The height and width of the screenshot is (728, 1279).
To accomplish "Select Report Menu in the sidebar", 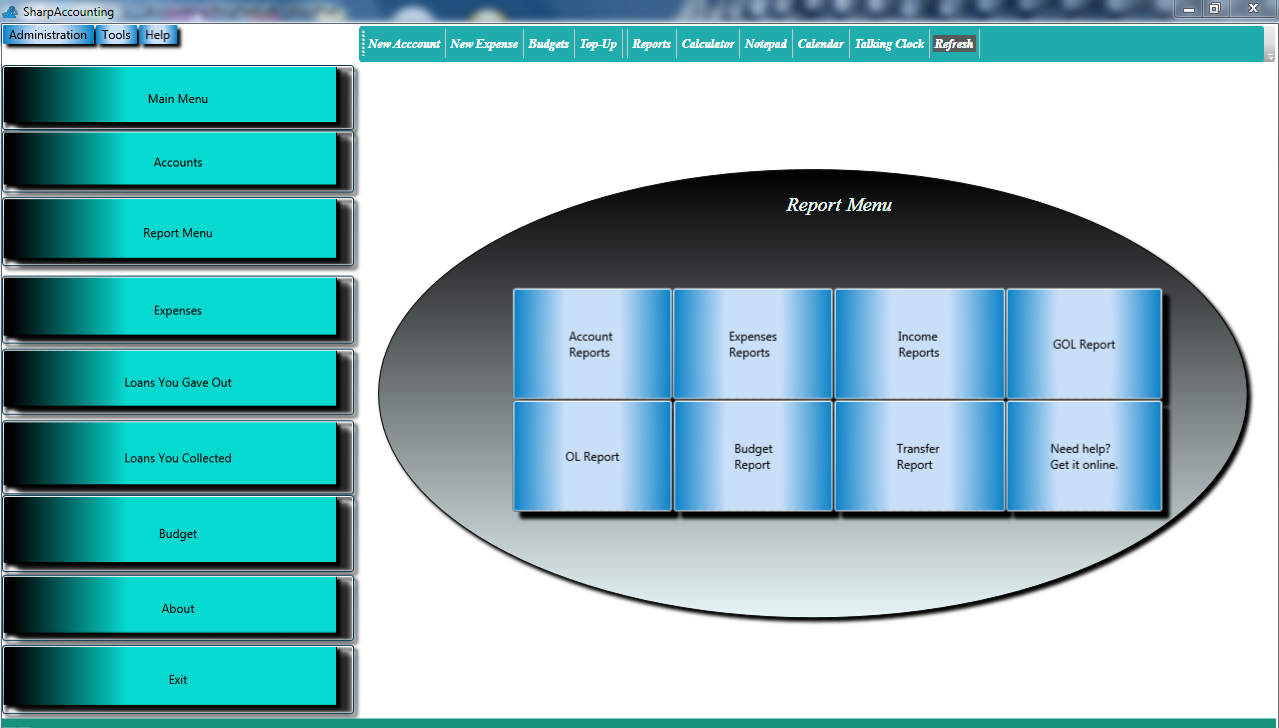I will [178, 232].
